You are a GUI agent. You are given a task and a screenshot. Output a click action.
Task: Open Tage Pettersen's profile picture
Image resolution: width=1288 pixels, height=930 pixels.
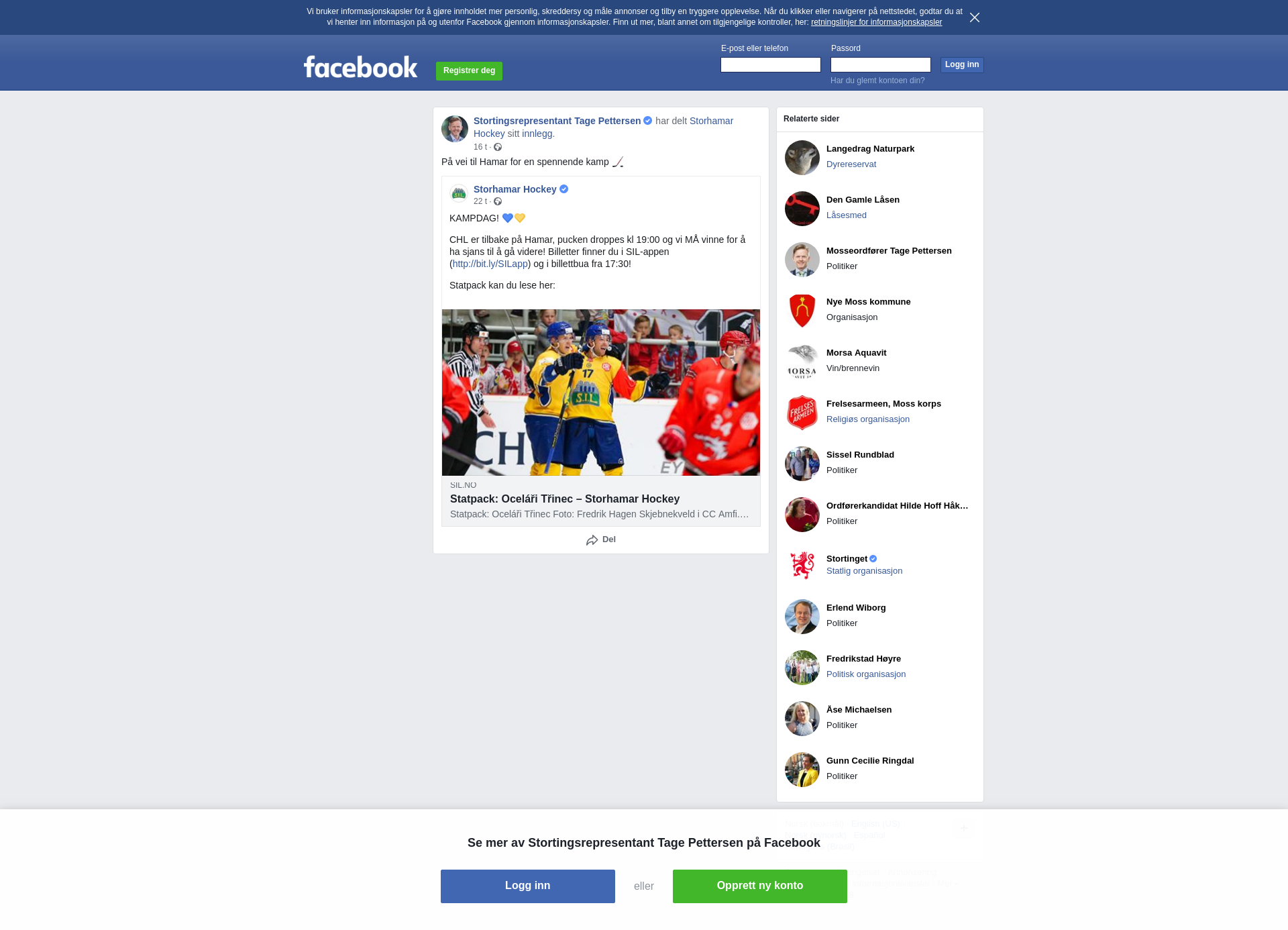[455, 129]
